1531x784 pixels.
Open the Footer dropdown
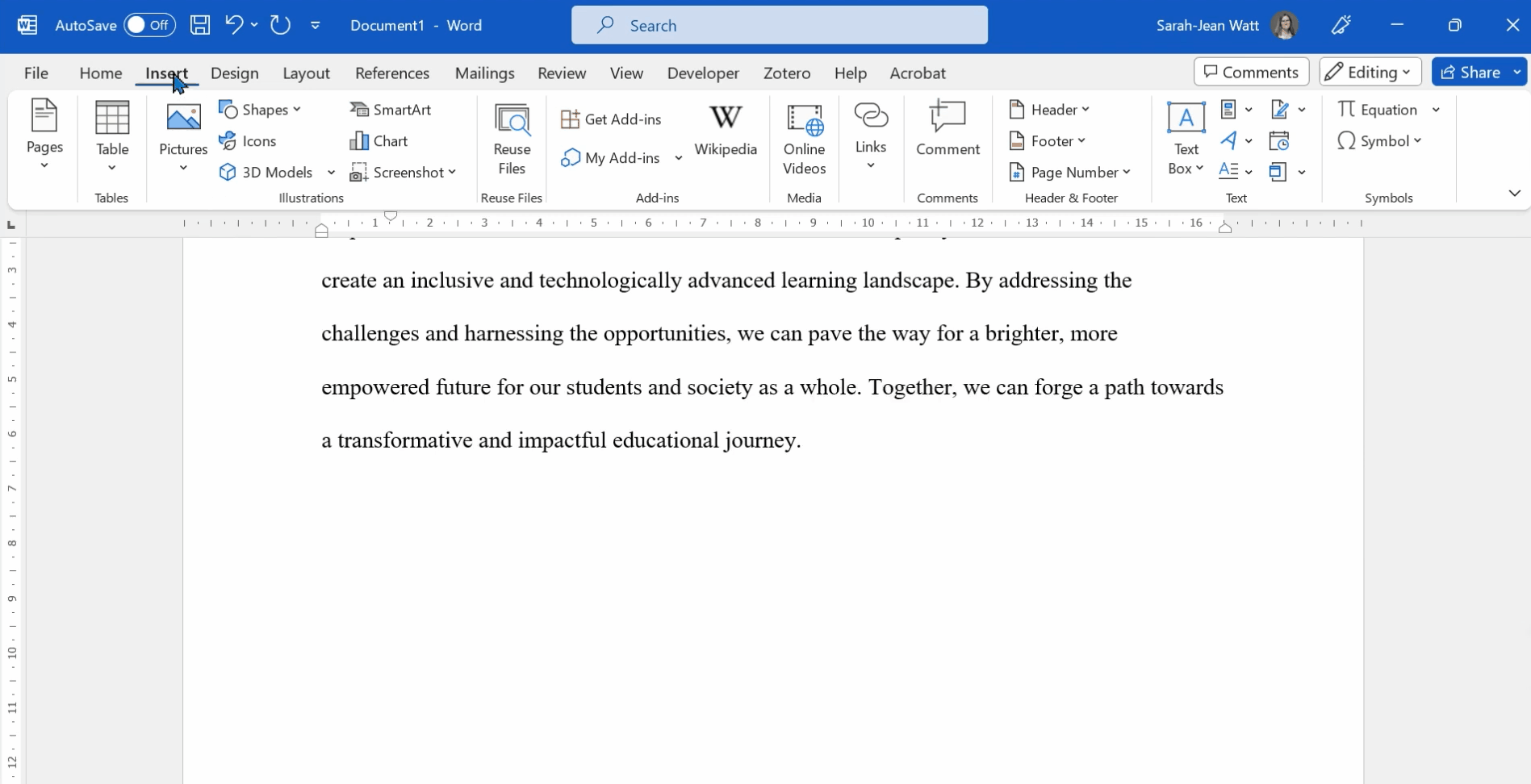tap(1048, 141)
